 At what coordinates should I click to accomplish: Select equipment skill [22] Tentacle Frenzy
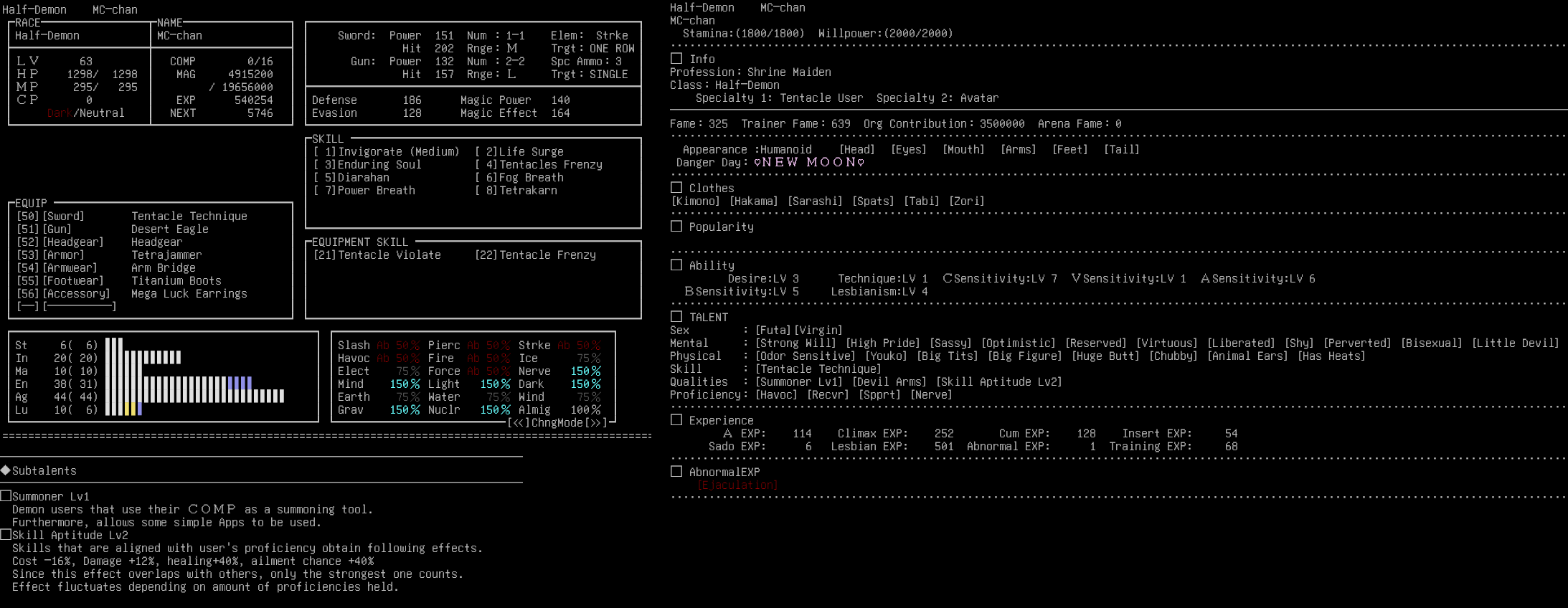click(535, 255)
